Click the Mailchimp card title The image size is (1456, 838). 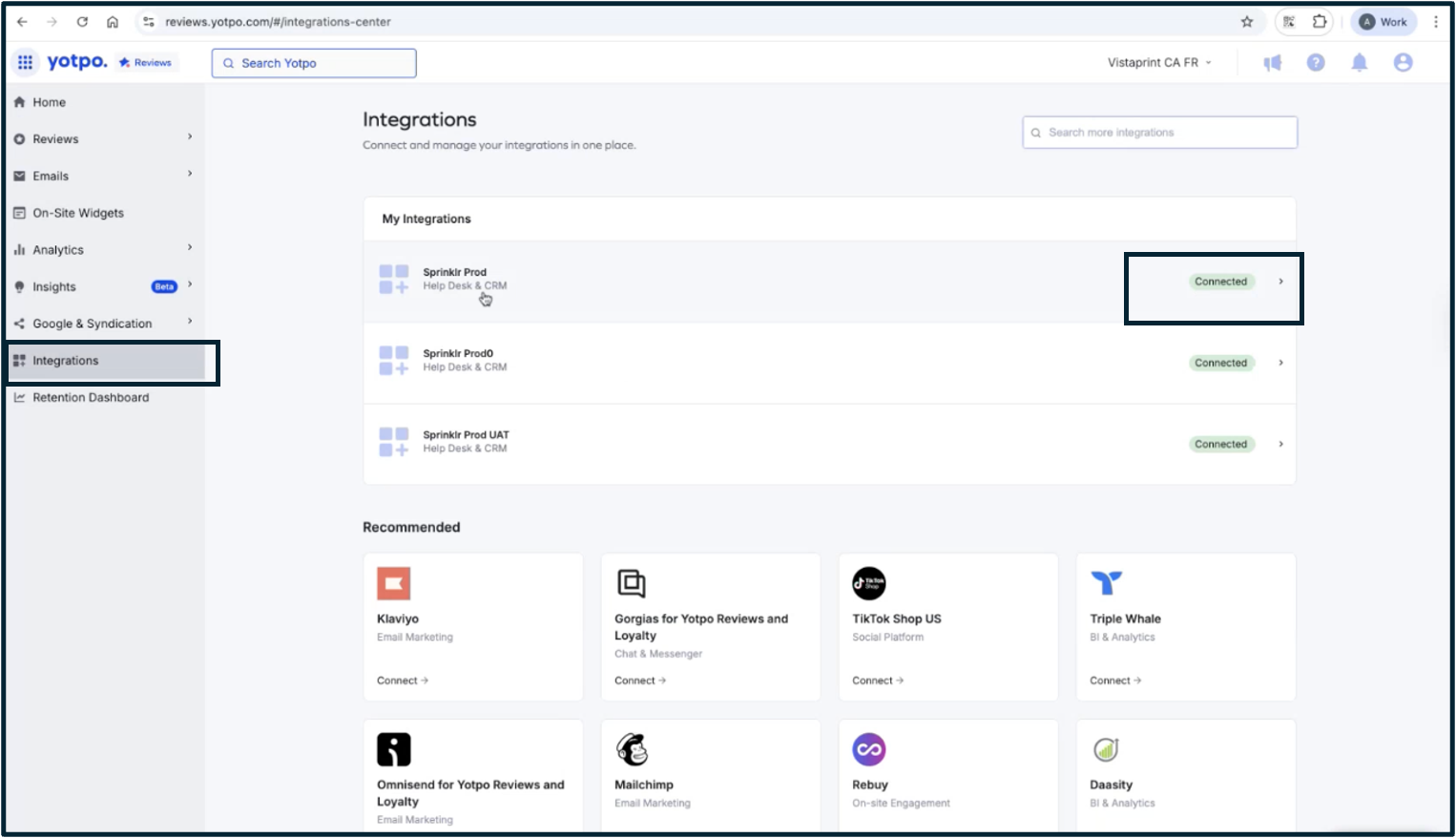click(x=644, y=785)
